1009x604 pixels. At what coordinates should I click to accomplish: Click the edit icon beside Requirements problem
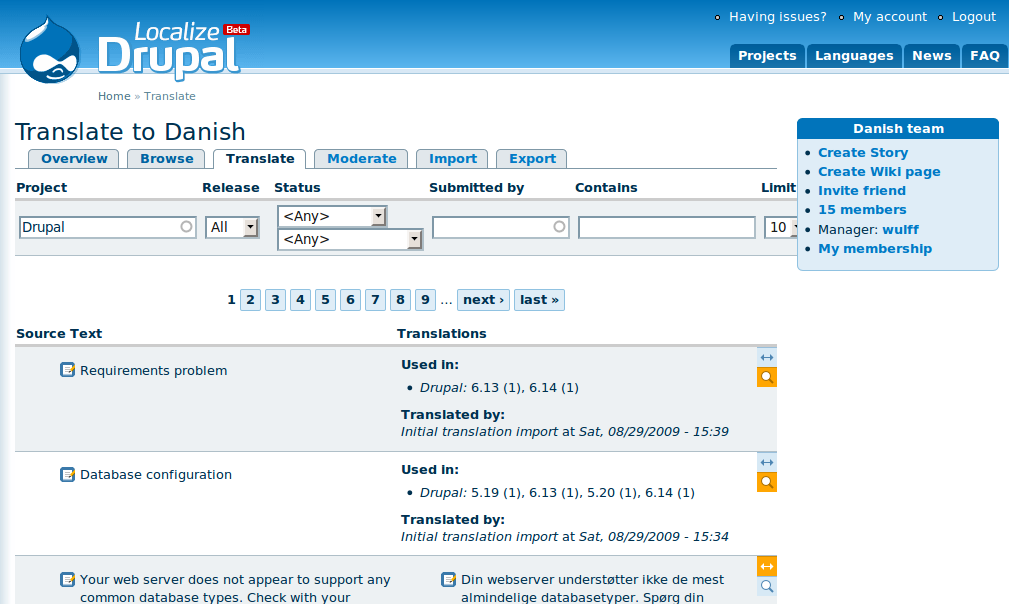click(x=68, y=370)
